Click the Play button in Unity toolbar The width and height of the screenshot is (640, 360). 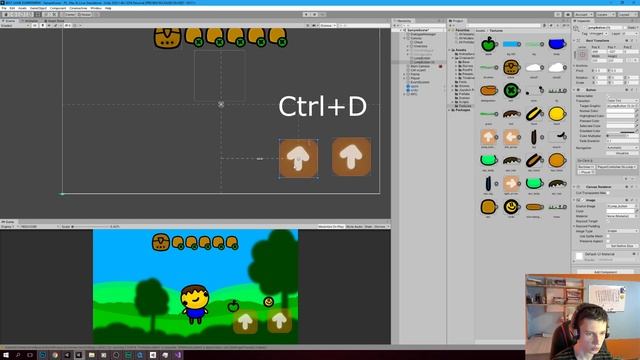[306, 14]
